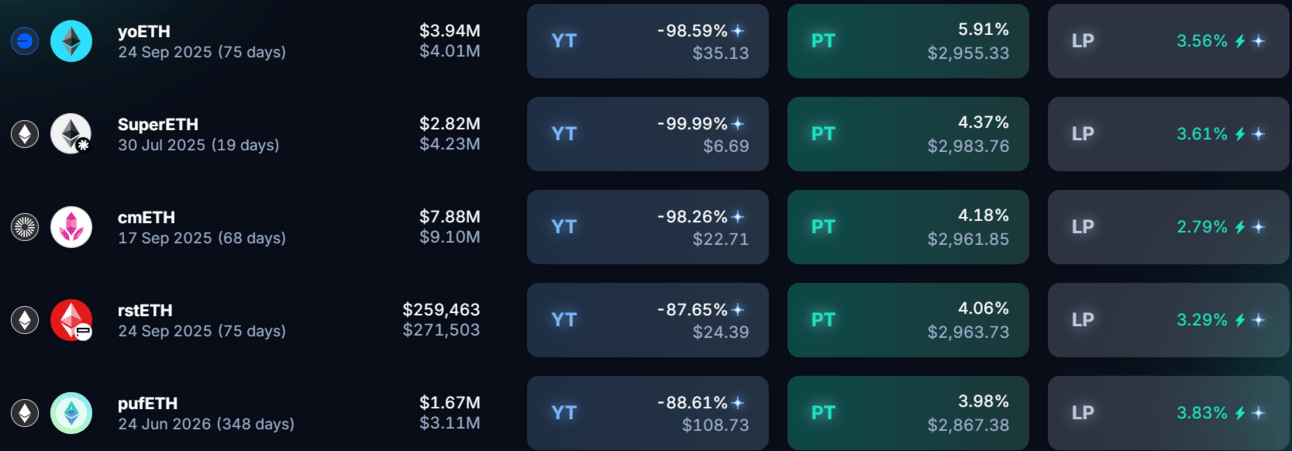This screenshot has height=451, width=1292.
Task: Click the SuperETH token icon
Action: click(x=71, y=134)
